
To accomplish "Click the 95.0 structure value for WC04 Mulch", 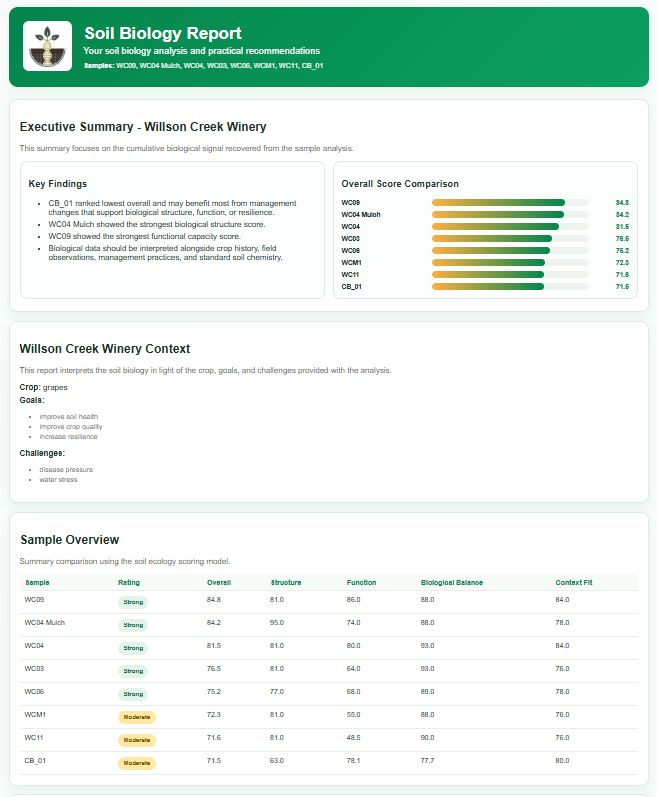I will pos(277,623).
